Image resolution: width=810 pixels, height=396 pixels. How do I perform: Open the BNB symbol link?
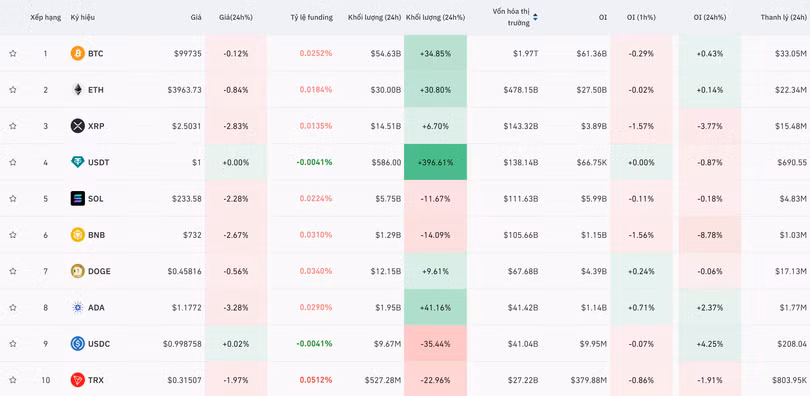point(97,235)
